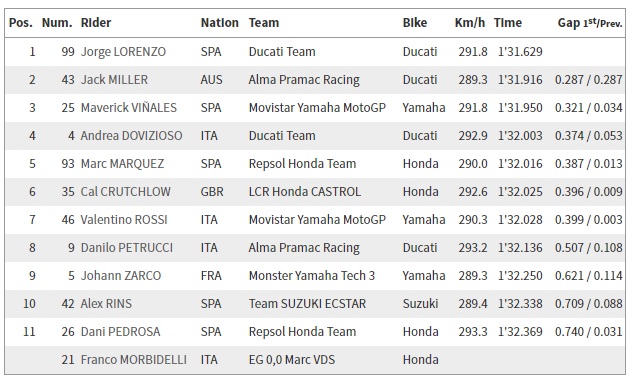Open Marc MARQUEZ rider entry
Screen dimensions: 633x379
pos(122,163)
